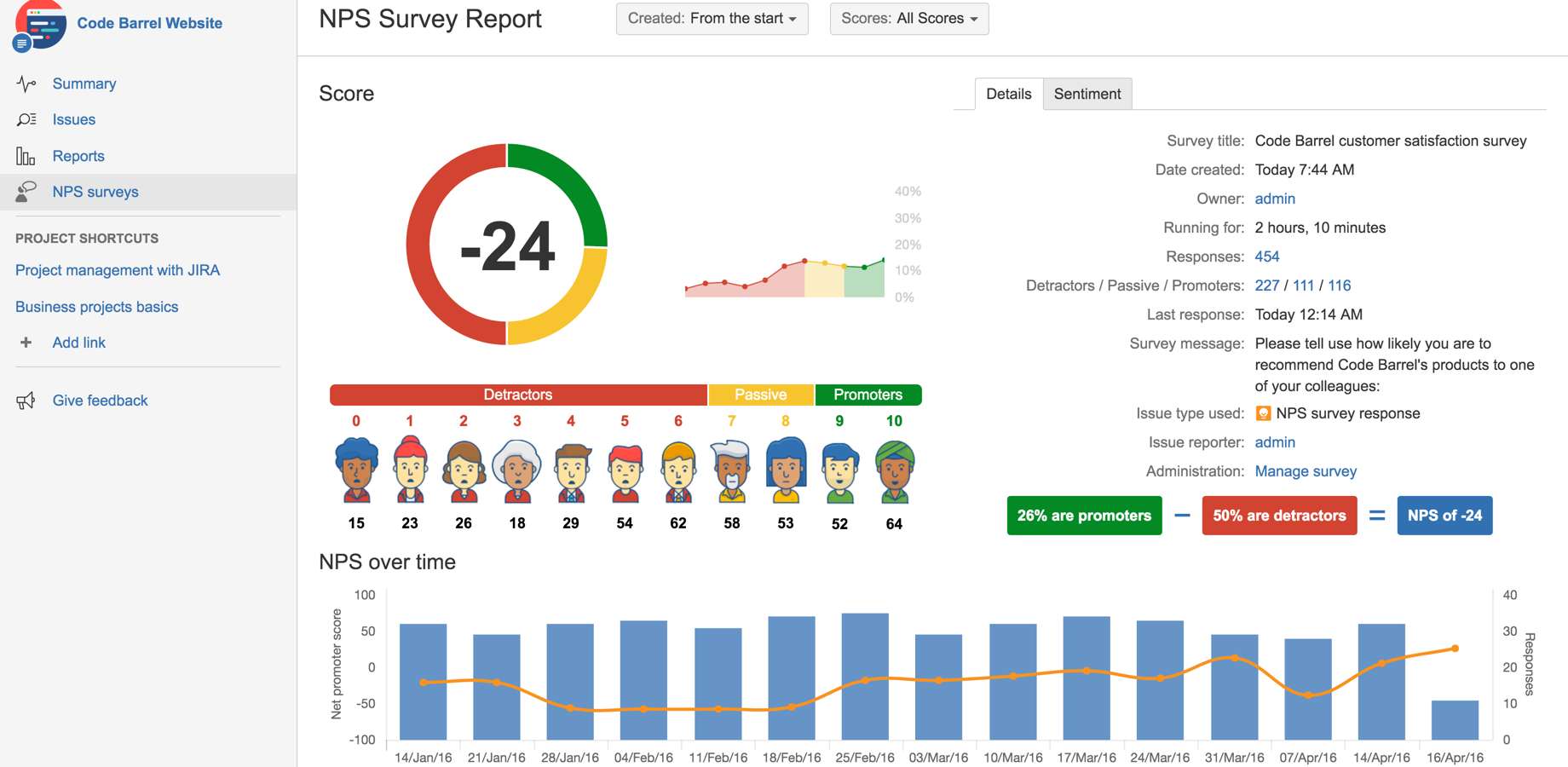The width and height of the screenshot is (1568, 767).
Task: Click the NPS survey response issue type icon
Action: (x=1263, y=413)
